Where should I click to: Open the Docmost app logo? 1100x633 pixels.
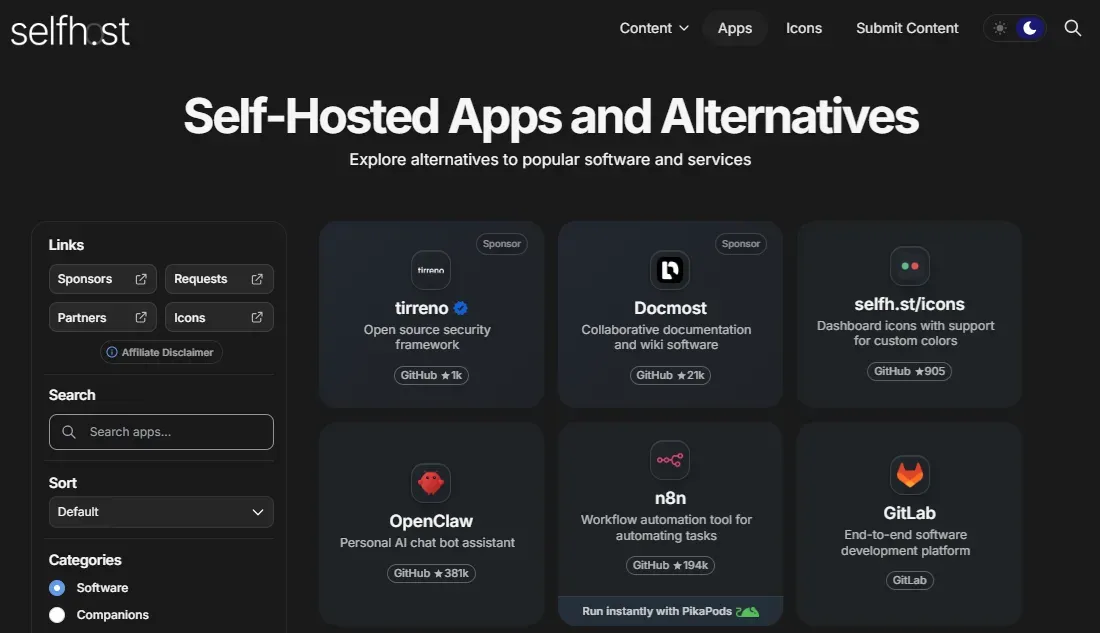[670, 270]
